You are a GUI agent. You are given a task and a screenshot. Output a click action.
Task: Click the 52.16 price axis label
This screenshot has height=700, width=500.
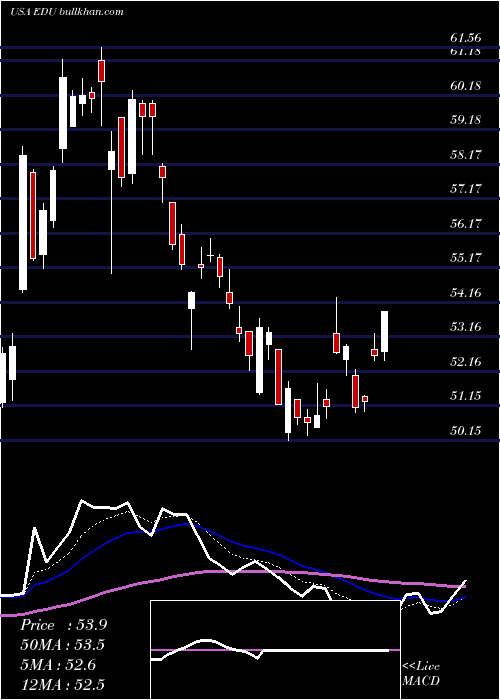pos(466,361)
